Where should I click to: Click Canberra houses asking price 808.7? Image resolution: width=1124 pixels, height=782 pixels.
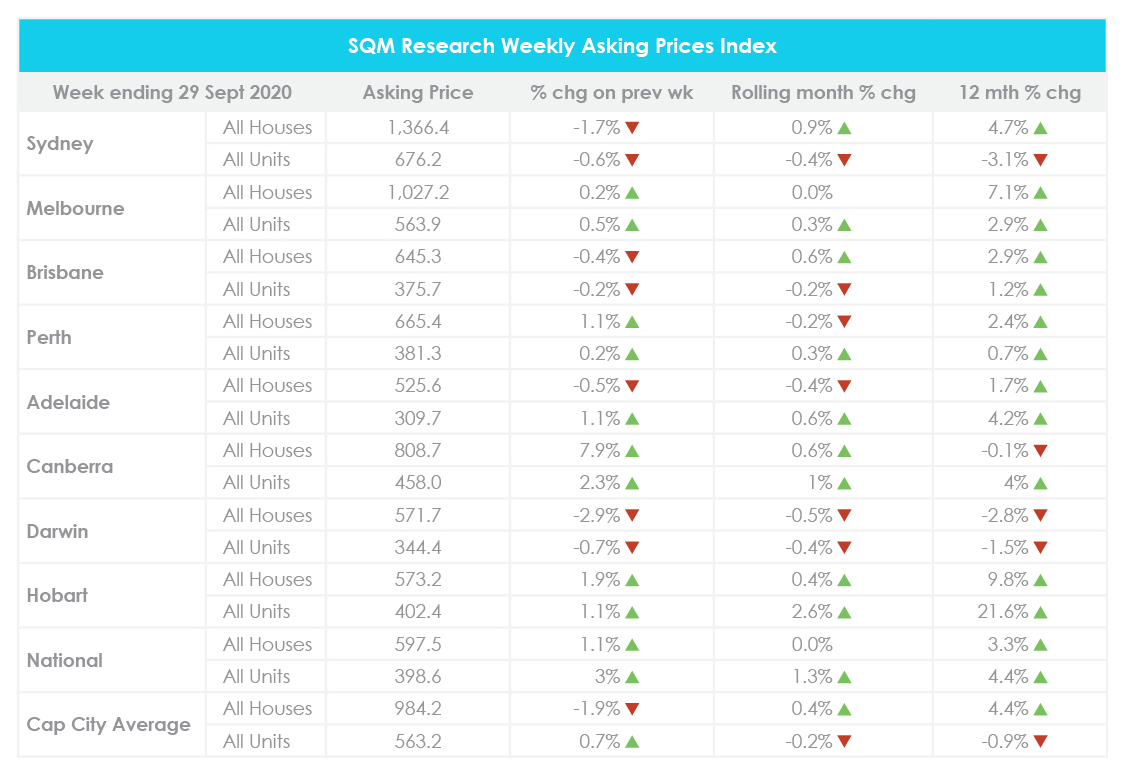pyautogui.click(x=418, y=451)
